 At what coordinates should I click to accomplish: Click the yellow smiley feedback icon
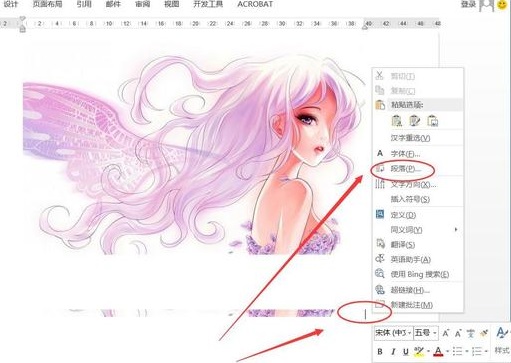click(x=502, y=4)
